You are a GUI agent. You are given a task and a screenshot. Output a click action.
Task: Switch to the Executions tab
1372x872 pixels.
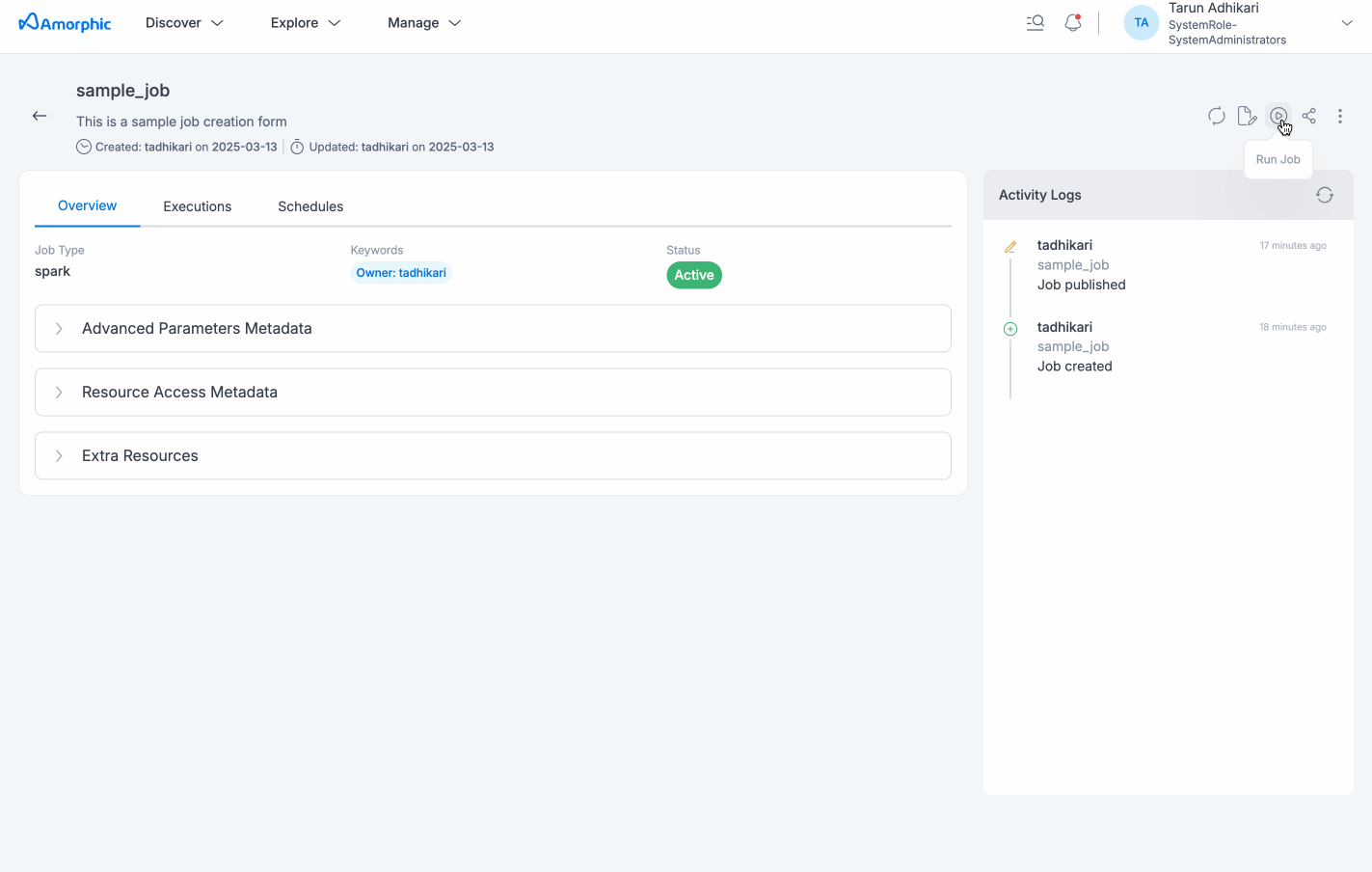point(198,206)
